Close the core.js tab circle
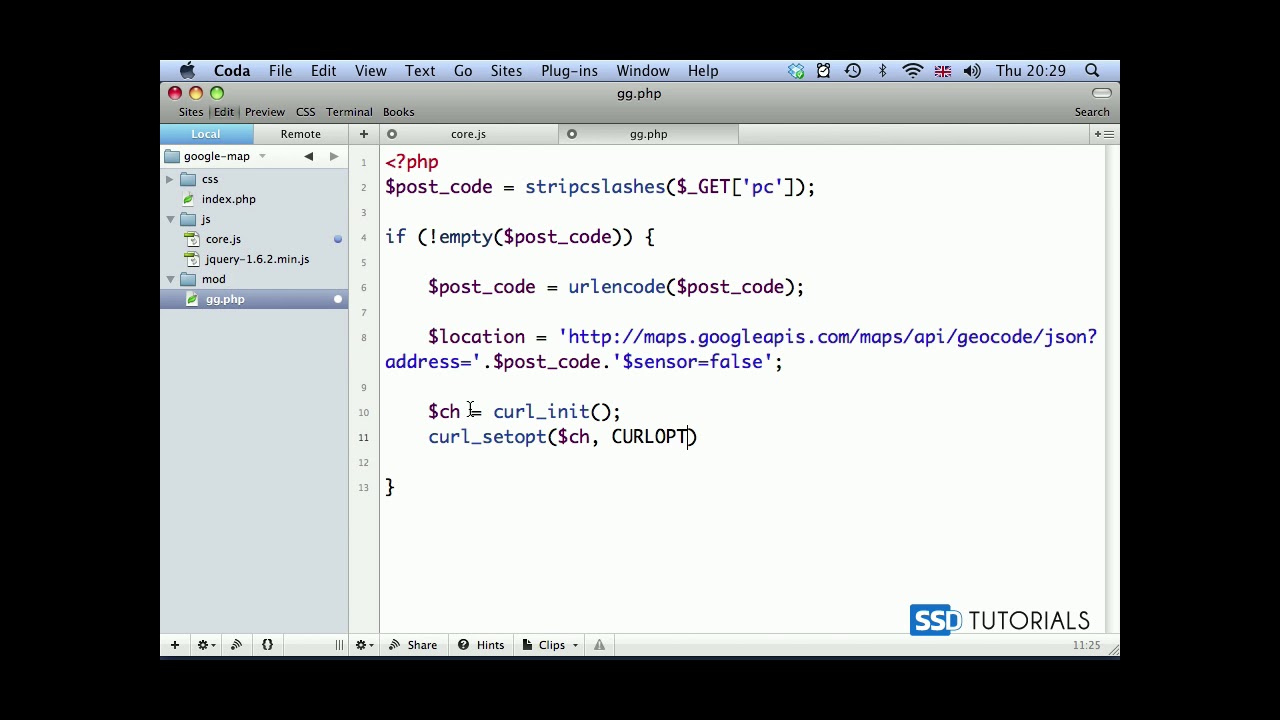Viewport: 1280px width, 720px height. click(x=392, y=134)
